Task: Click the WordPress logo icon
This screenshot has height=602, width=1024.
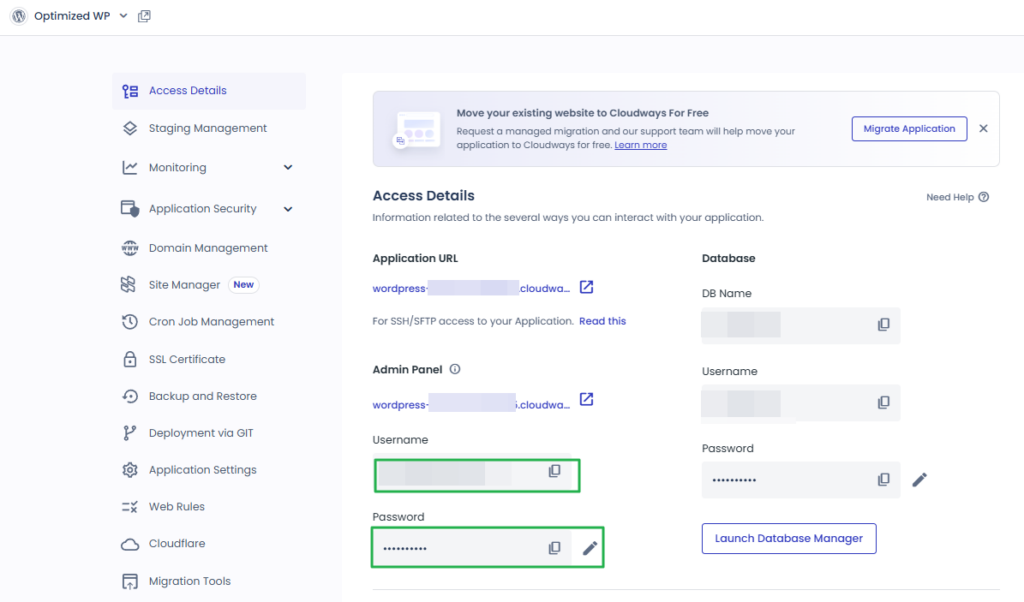Action: coord(19,16)
